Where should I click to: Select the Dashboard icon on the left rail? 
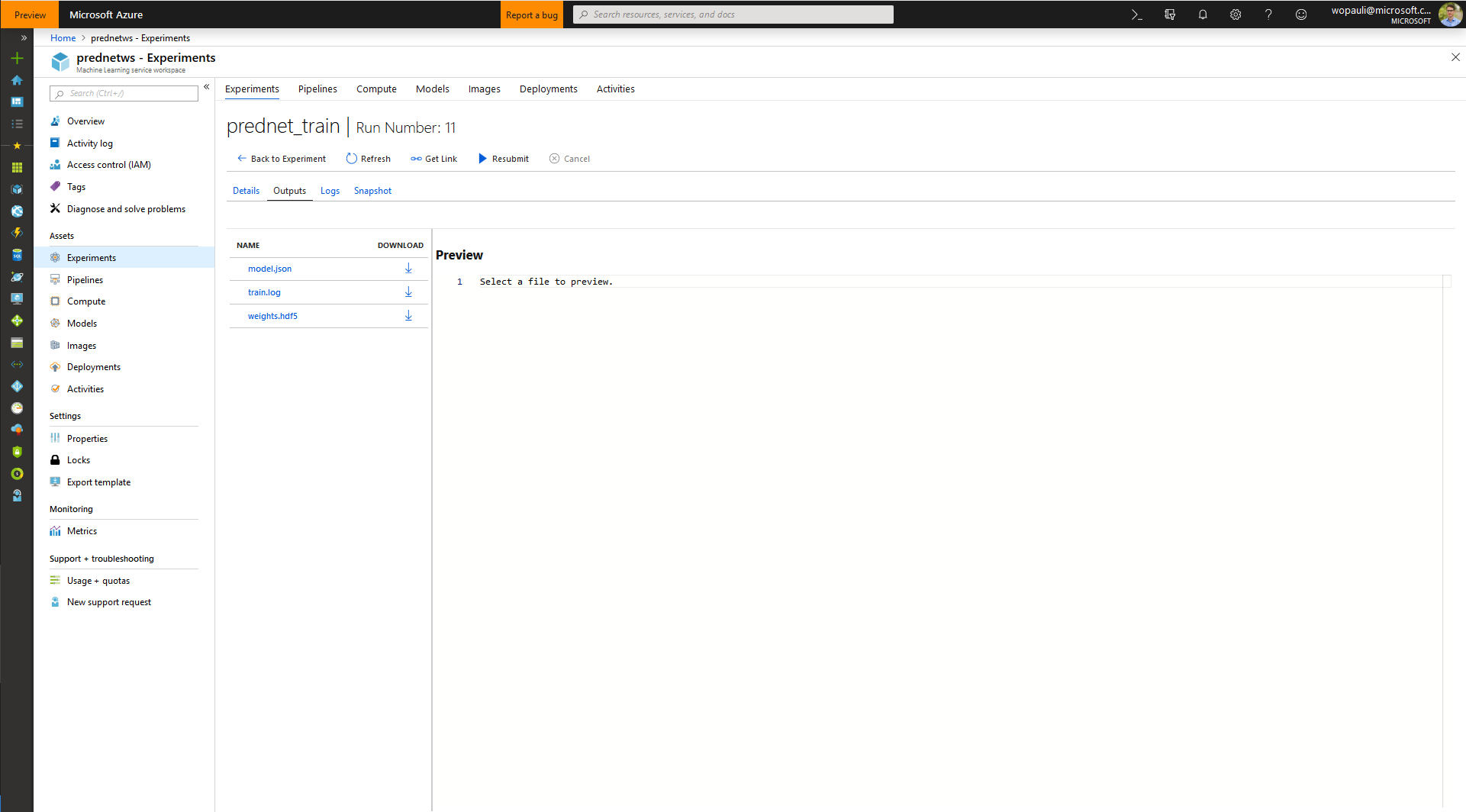[x=17, y=101]
